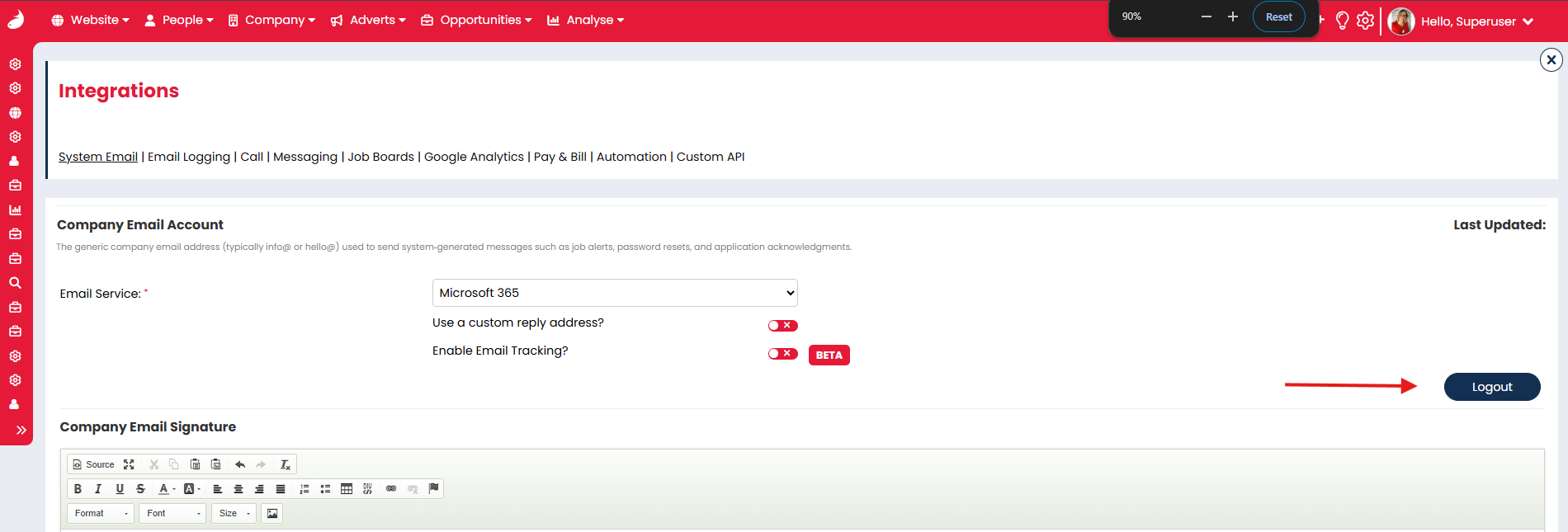Screen dimensions: 1568x532
Task: Switch to the Pay & Bill tab
Action: (560, 157)
